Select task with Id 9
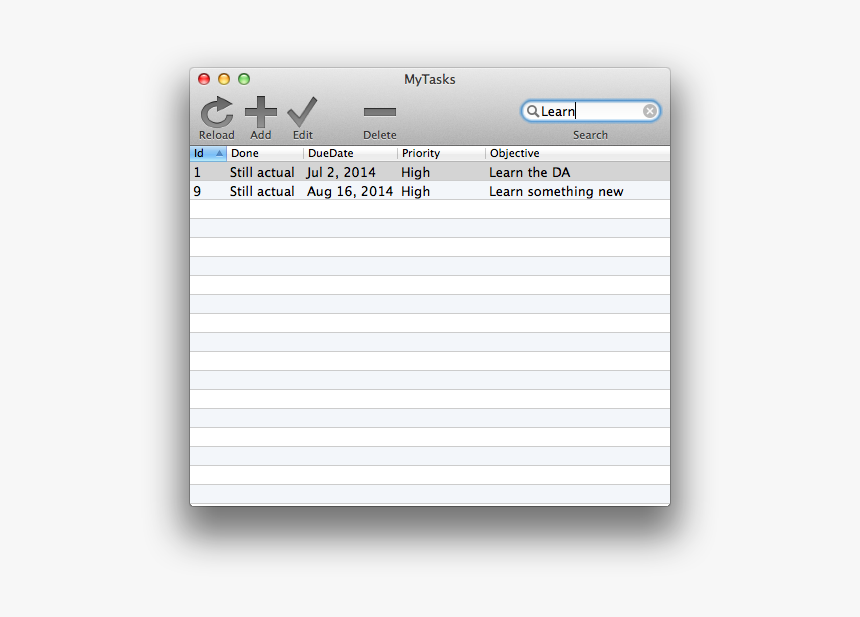Screen dimensions: 860x617 (x=196, y=191)
